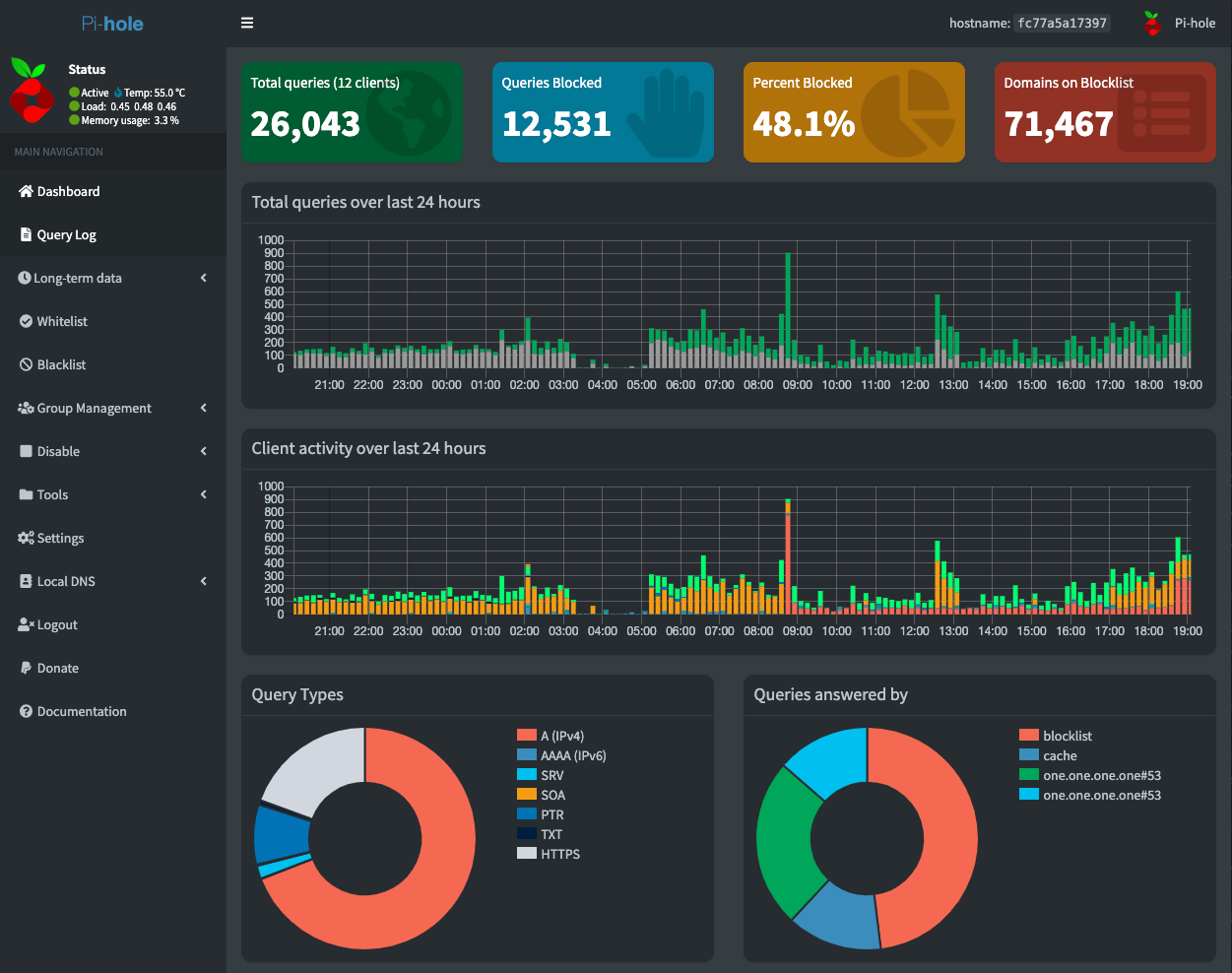
Task: Click the hamburger sidebar toggle icon
Action: click(247, 23)
